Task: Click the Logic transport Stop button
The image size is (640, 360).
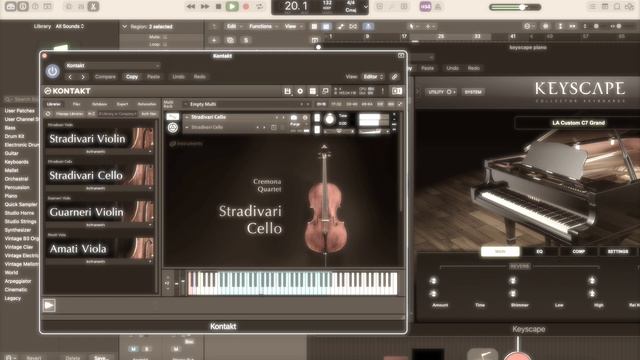Action: (218, 6)
